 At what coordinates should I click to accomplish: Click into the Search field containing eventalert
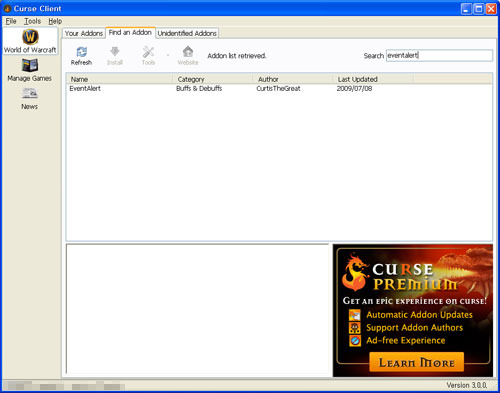click(x=439, y=56)
